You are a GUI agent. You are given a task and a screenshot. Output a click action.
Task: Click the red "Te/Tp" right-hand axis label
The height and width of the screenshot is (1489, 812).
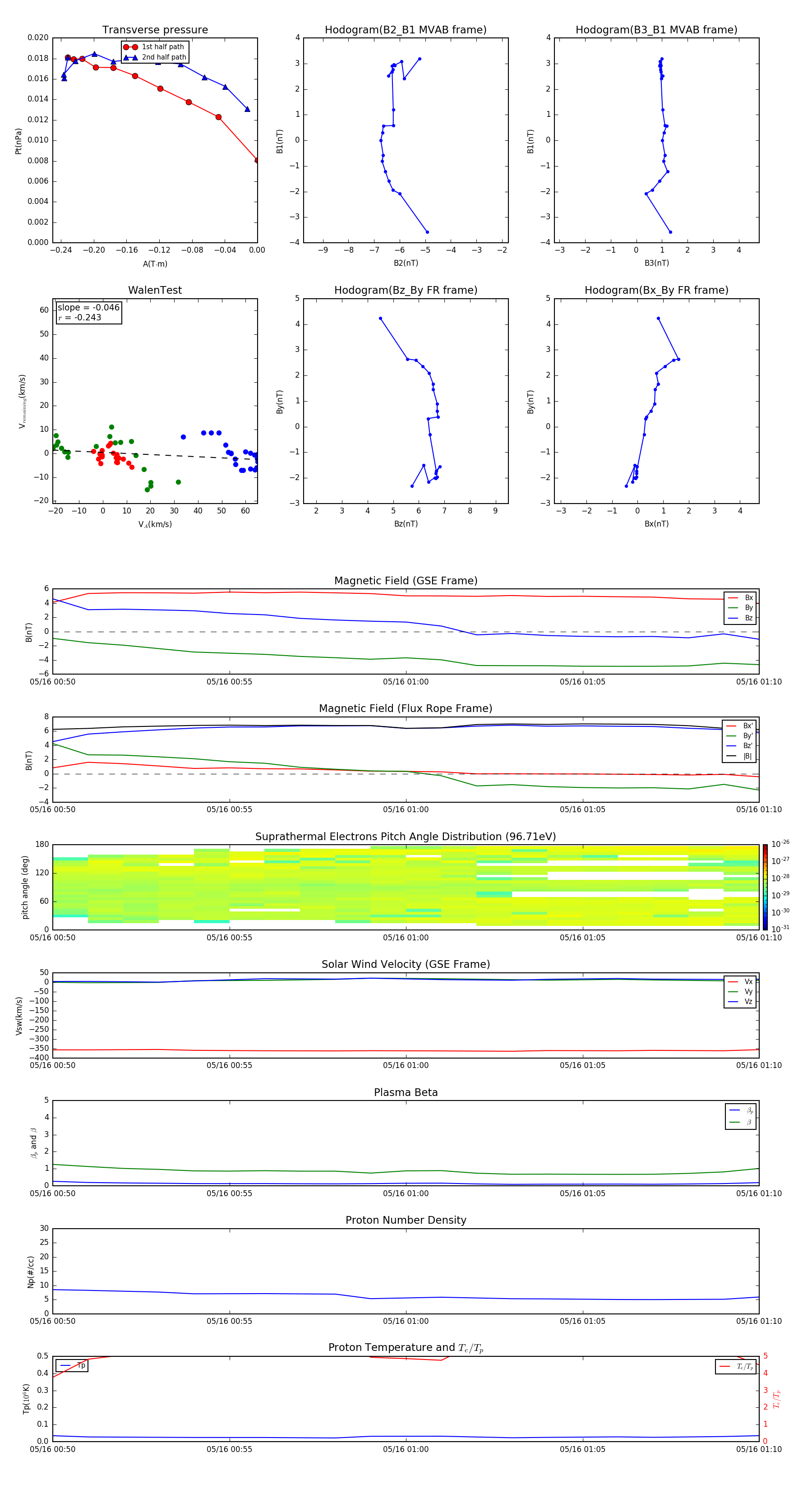point(777,1399)
